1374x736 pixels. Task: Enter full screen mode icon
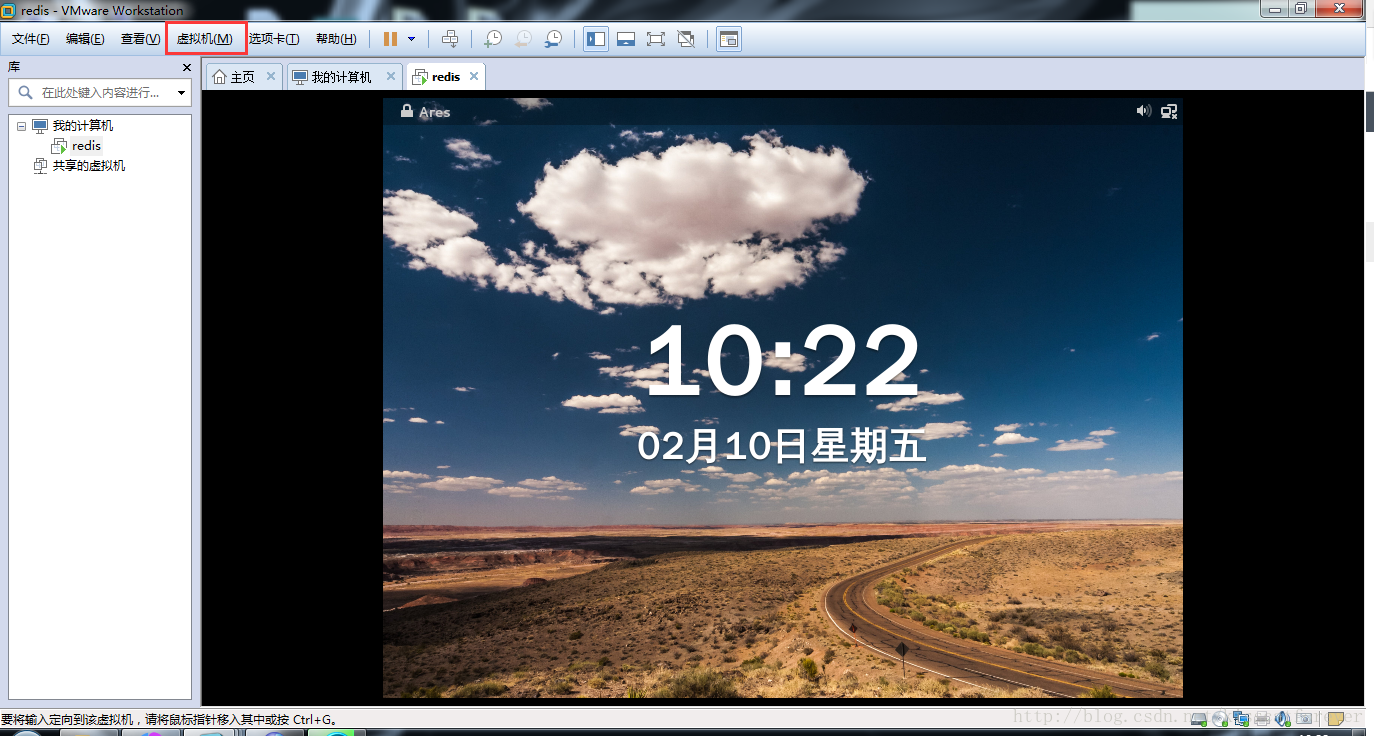pos(656,39)
